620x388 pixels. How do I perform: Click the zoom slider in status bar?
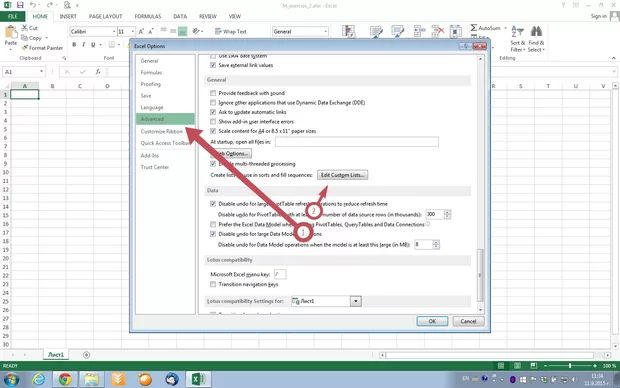coord(570,366)
